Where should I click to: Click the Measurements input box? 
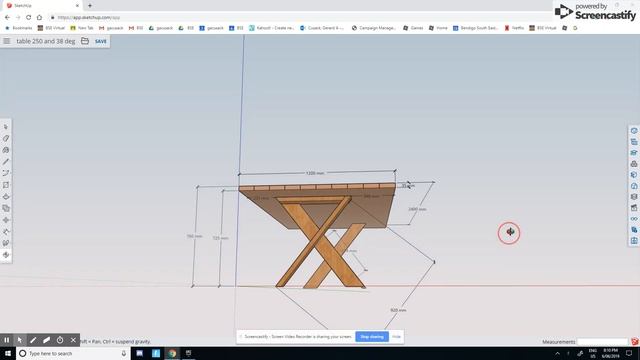coord(602,342)
